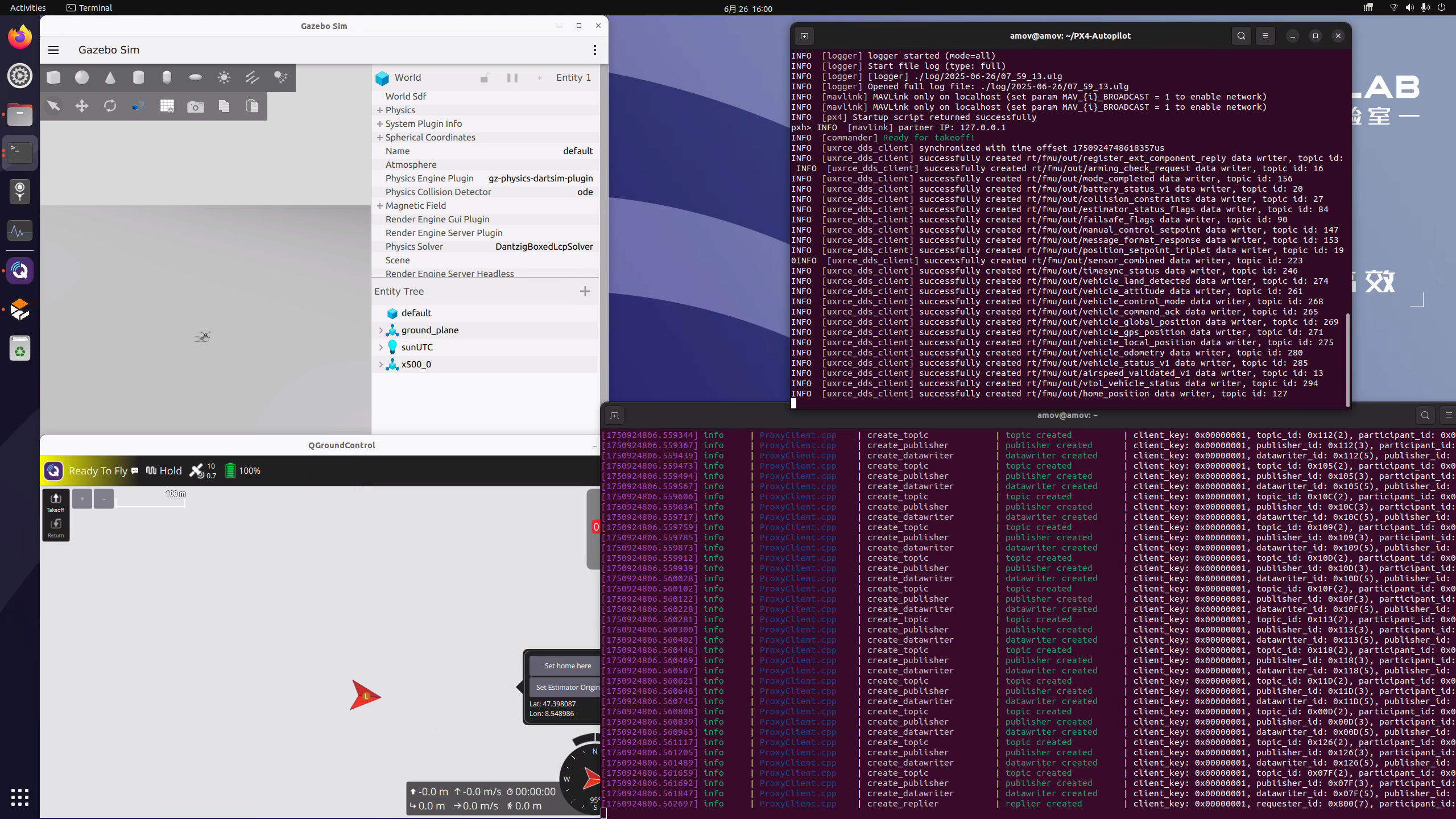Open the battery 100% indicator
Viewport: 1456px width, 819px height.
click(x=242, y=471)
